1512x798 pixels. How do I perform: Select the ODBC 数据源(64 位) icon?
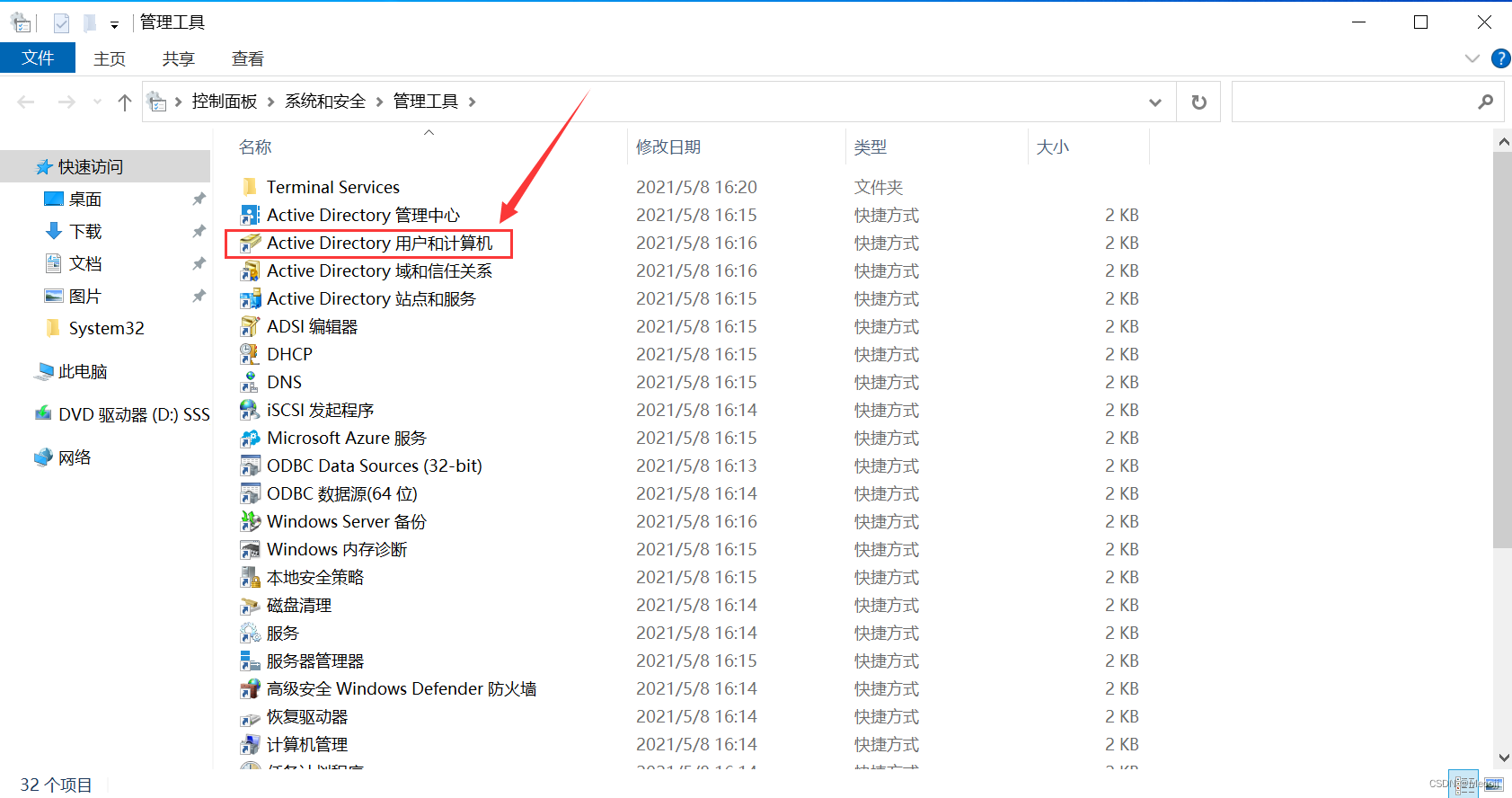(250, 493)
